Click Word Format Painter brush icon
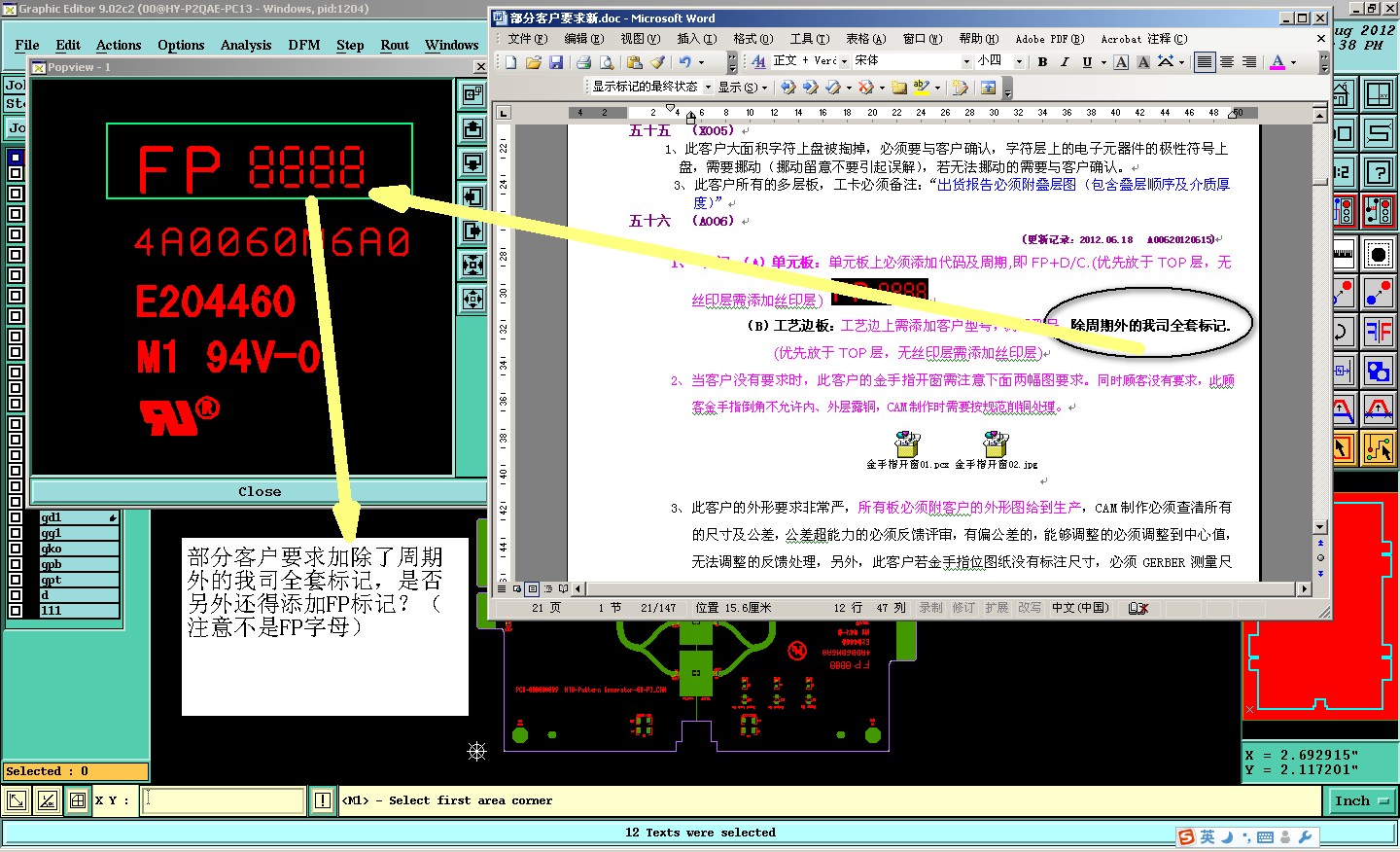 pyautogui.click(x=657, y=62)
